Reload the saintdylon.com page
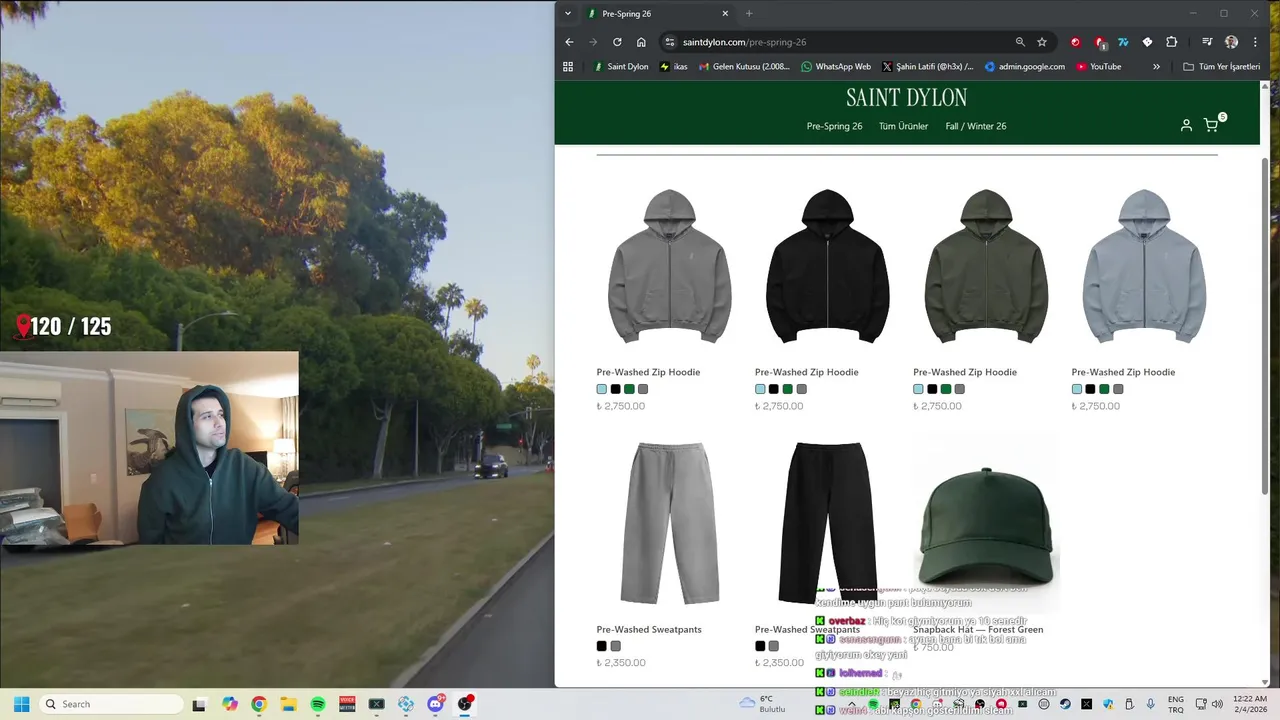1280x720 pixels. point(617,42)
